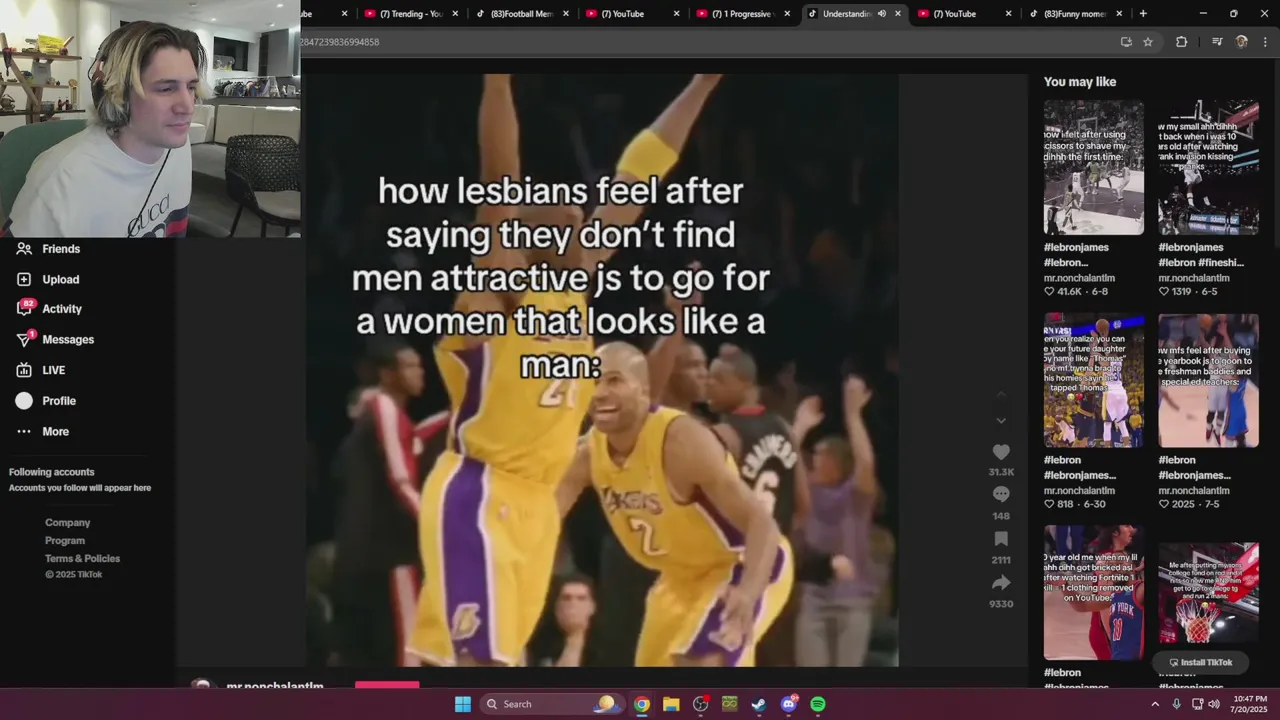
Task: Open Chrome from the taskbar
Action: pyautogui.click(x=642, y=704)
